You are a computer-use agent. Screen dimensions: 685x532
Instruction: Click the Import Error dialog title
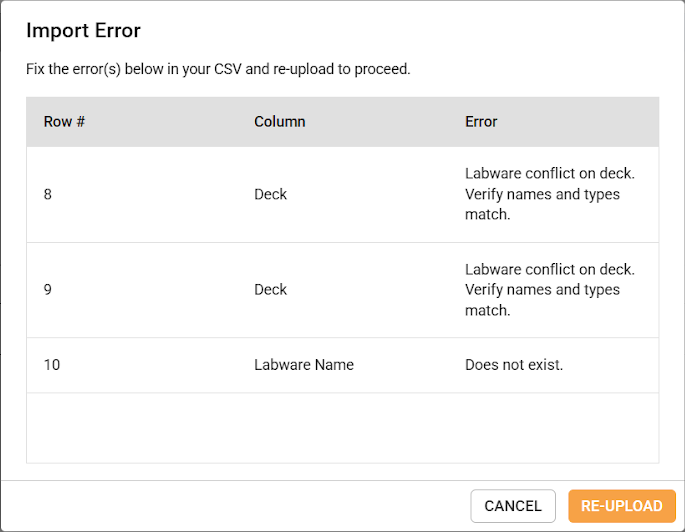pos(83,30)
